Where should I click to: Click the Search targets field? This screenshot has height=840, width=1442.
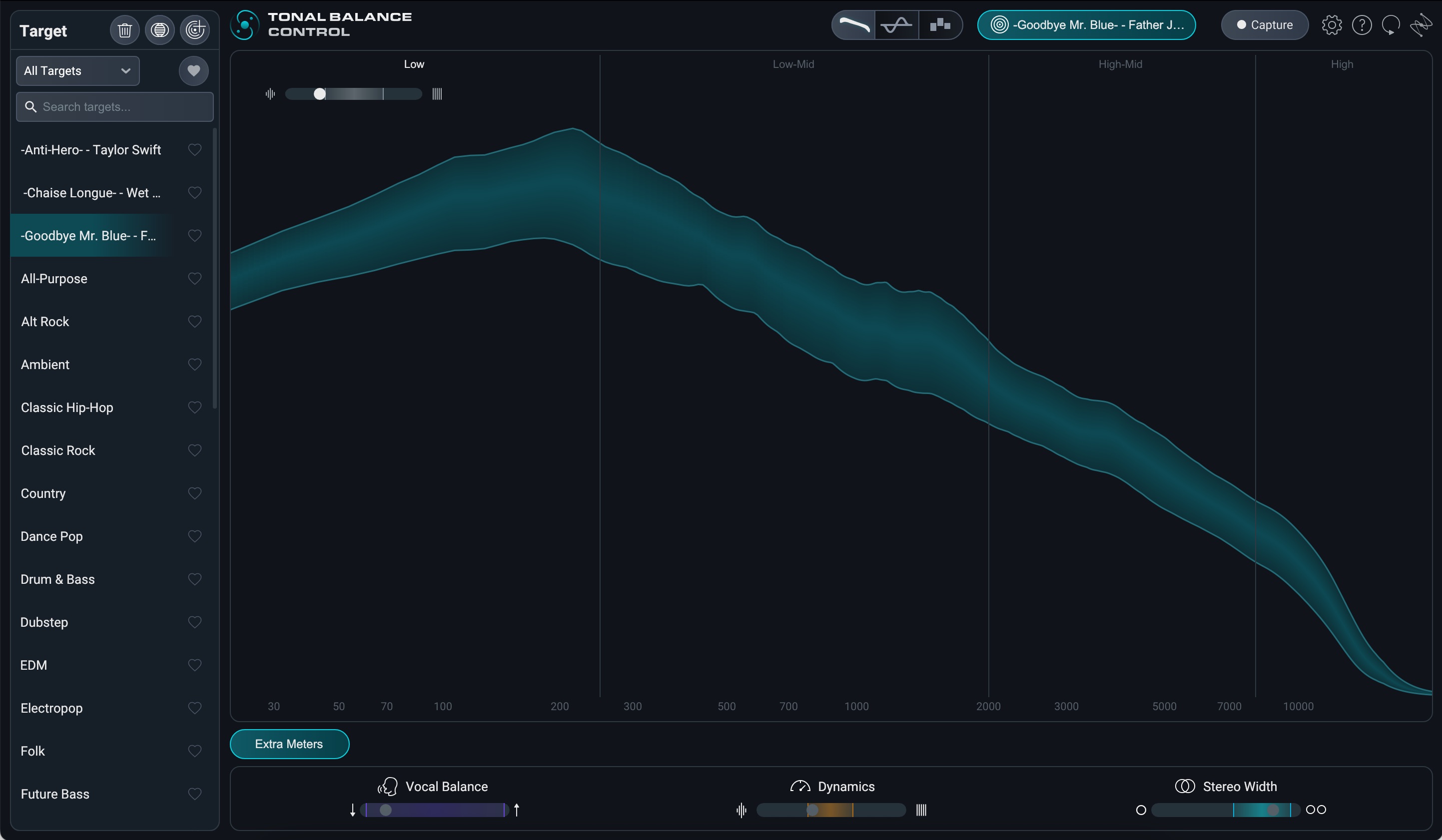coord(114,107)
